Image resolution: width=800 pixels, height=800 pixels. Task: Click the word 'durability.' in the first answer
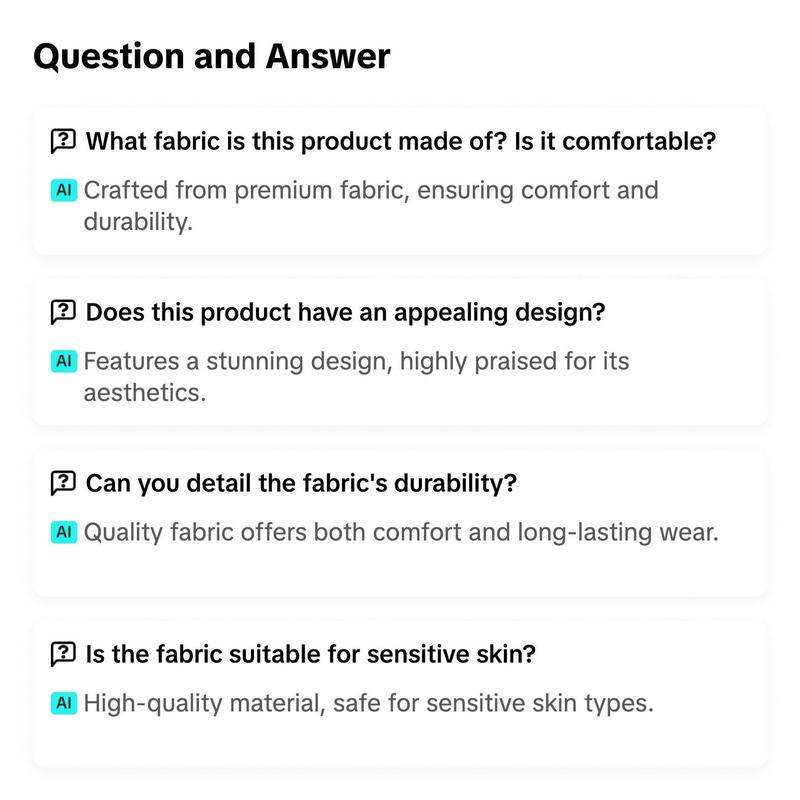pos(138,222)
